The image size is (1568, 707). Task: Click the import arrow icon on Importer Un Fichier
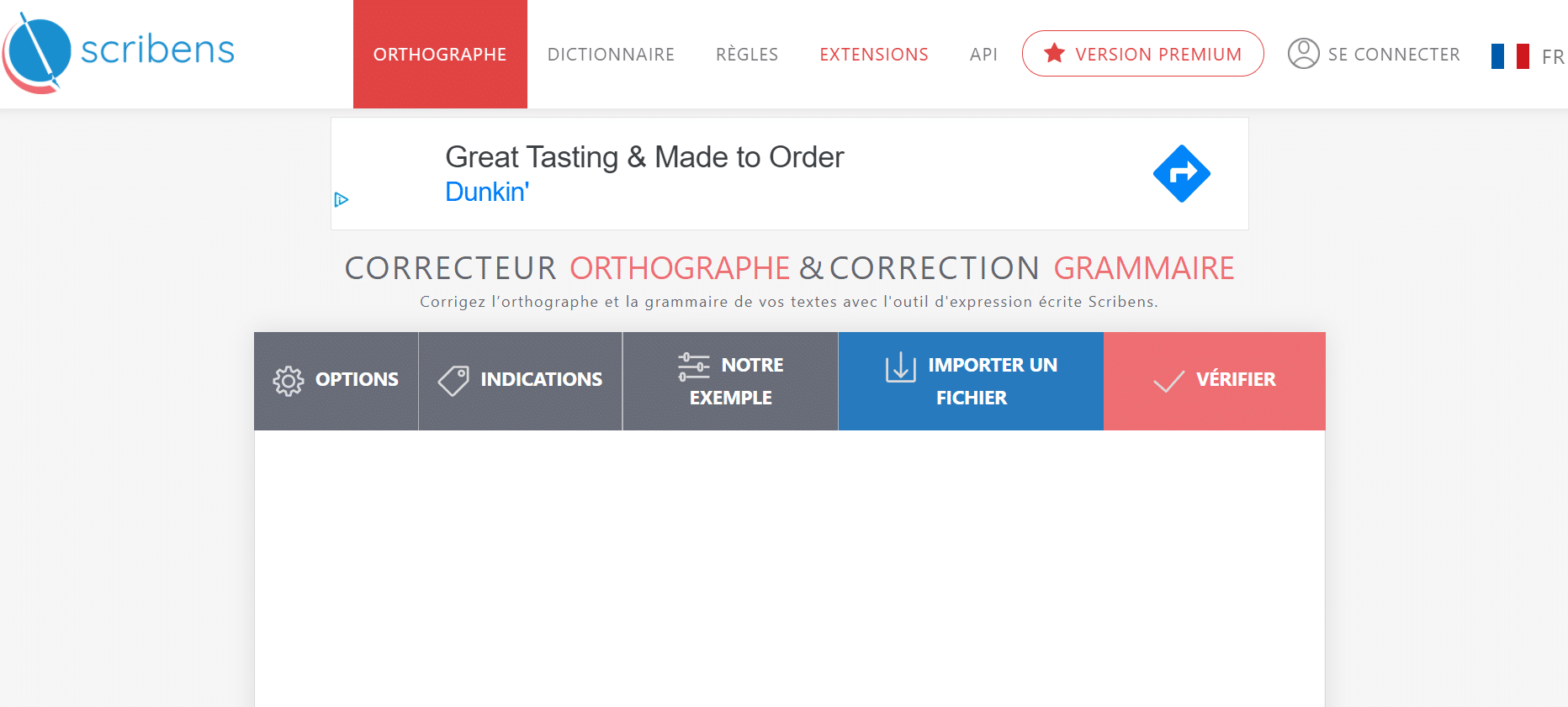tap(899, 367)
